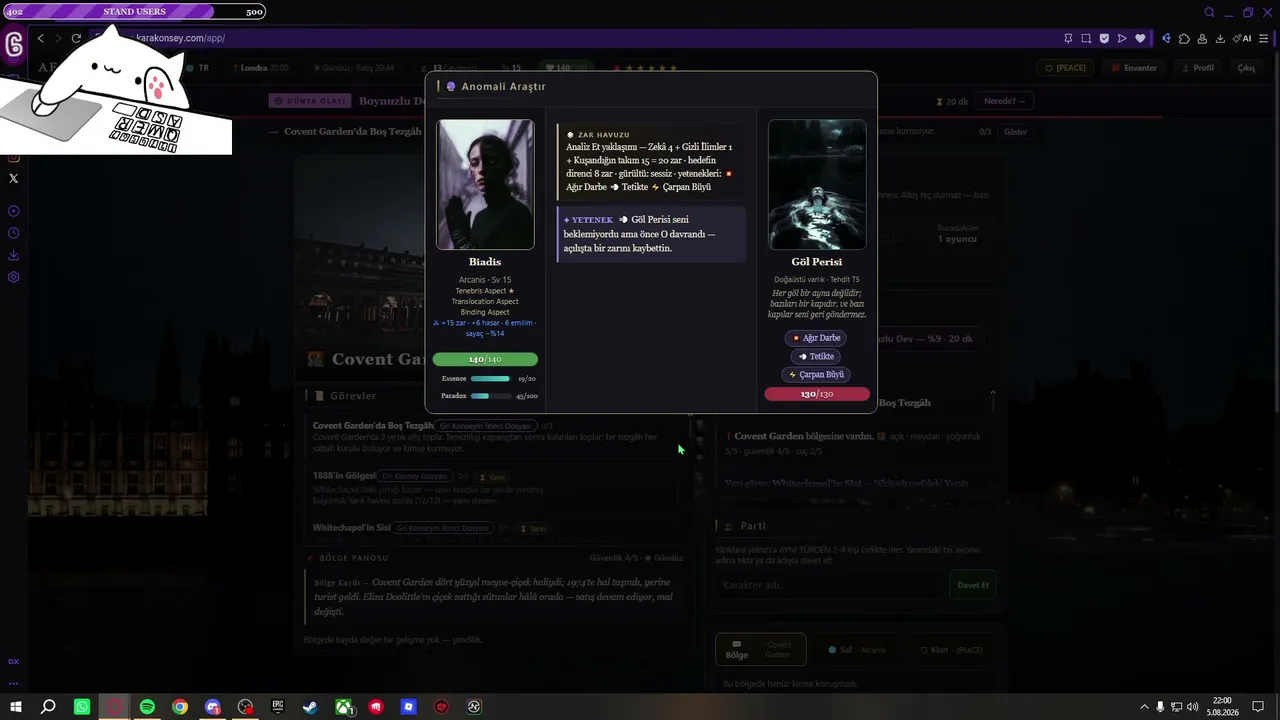Search tabs with the magnifier icon

(1209, 12)
